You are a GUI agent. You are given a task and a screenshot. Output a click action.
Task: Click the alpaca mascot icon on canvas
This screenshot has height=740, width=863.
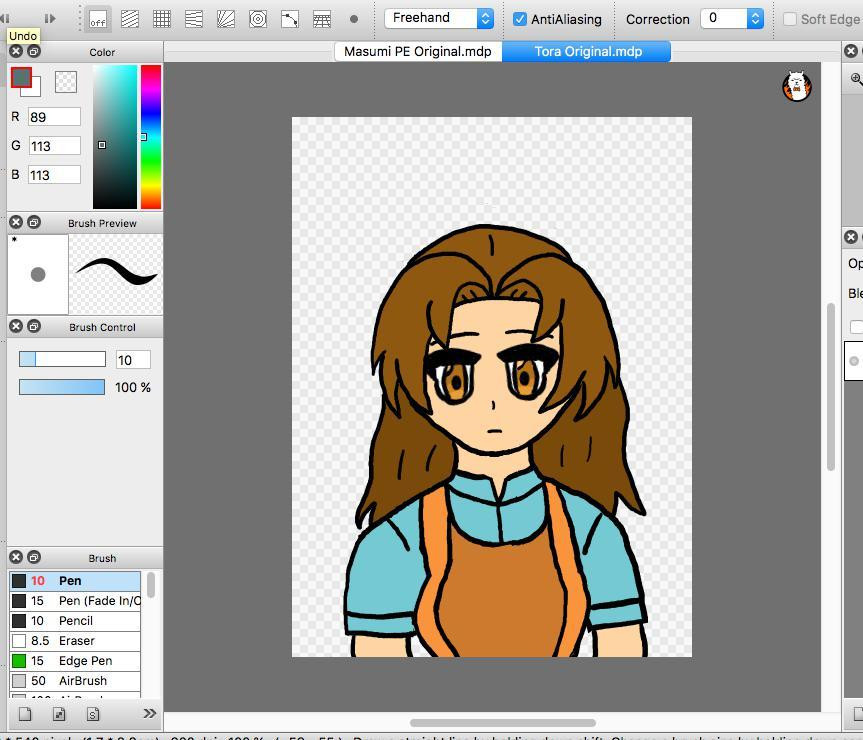tap(796, 86)
